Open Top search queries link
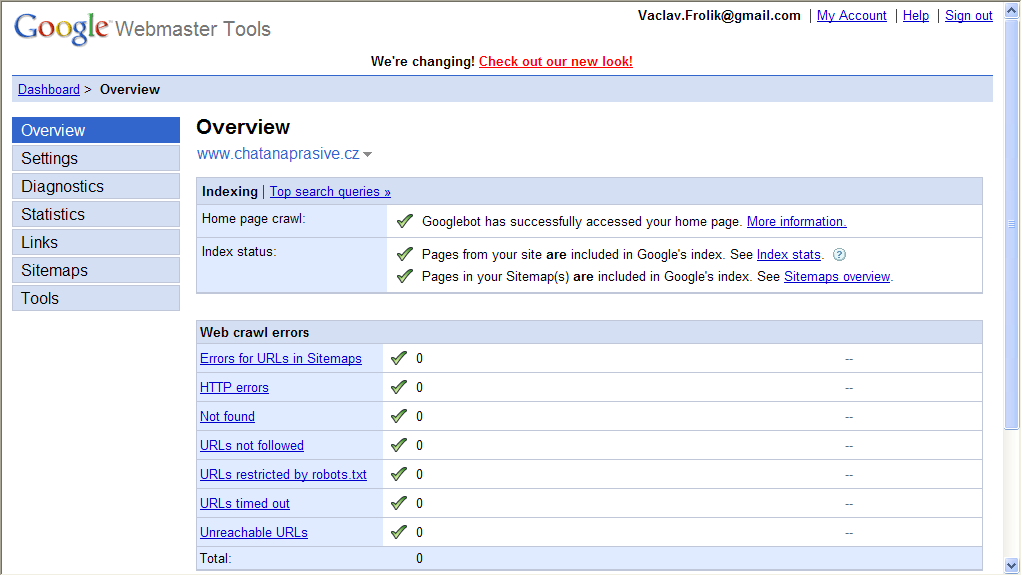The height and width of the screenshot is (576, 1022). 330,192
